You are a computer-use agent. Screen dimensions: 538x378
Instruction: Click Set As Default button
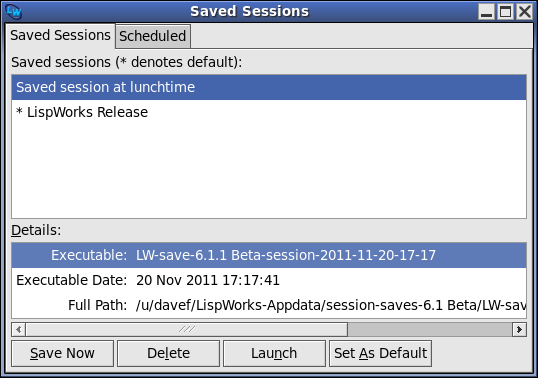380,353
